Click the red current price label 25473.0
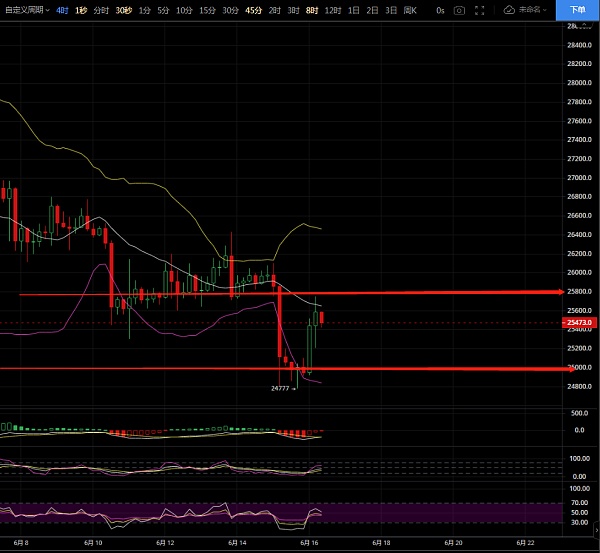This screenshot has height=553, width=600. click(x=580, y=323)
